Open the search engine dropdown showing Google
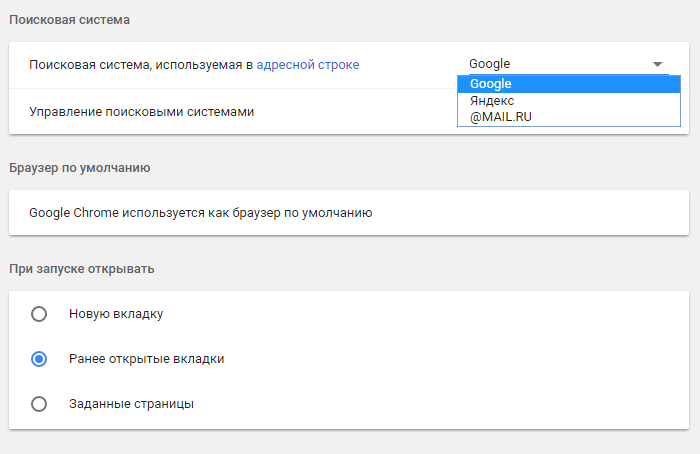 pos(568,64)
